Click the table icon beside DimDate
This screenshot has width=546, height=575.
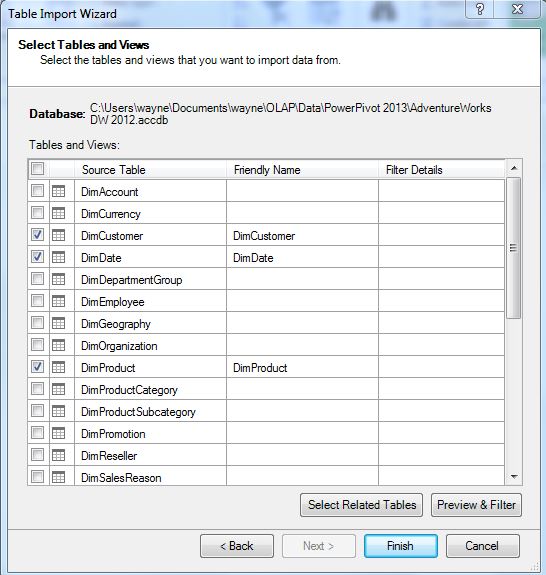[58, 257]
